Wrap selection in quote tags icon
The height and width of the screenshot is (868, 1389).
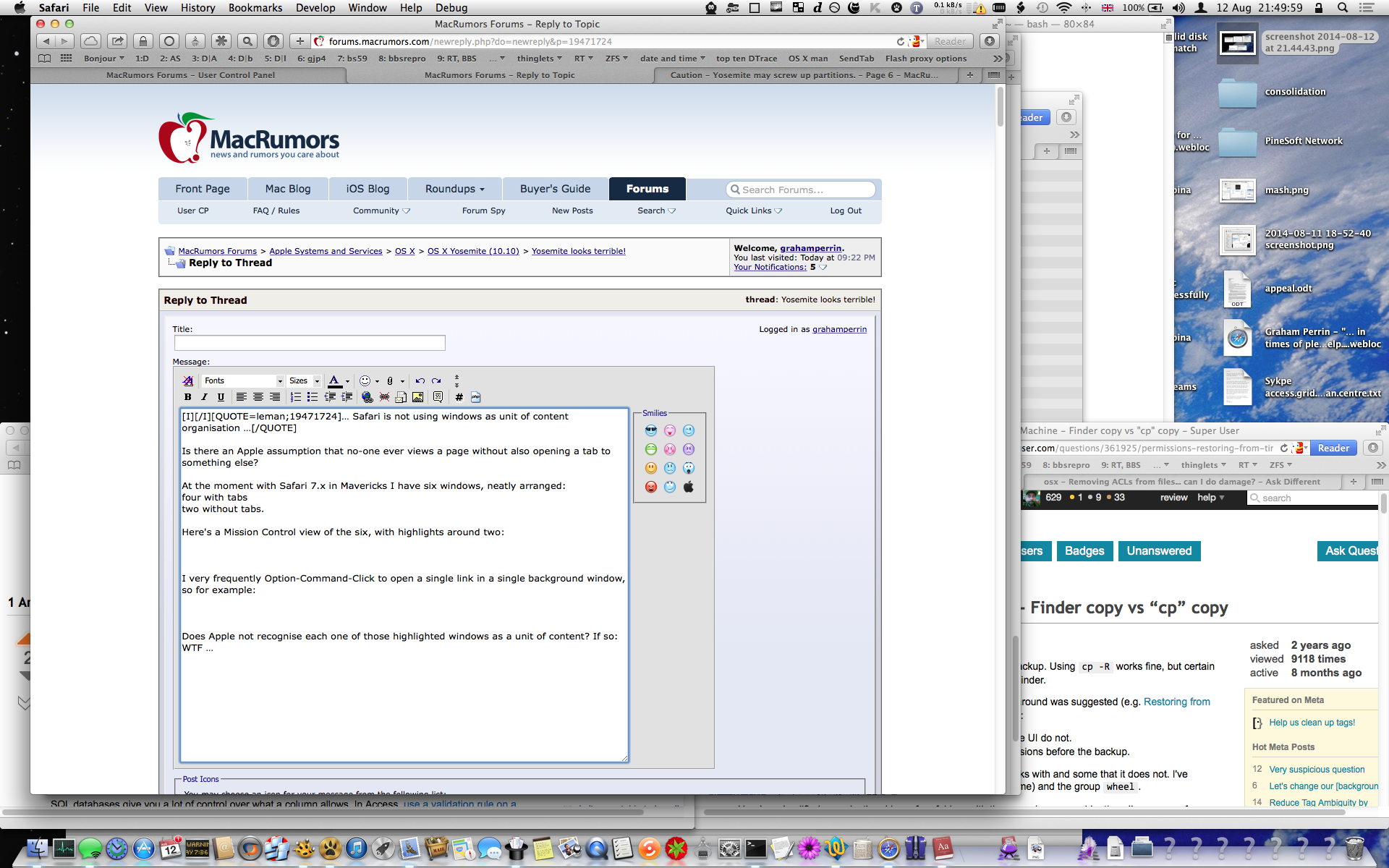click(438, 397)
